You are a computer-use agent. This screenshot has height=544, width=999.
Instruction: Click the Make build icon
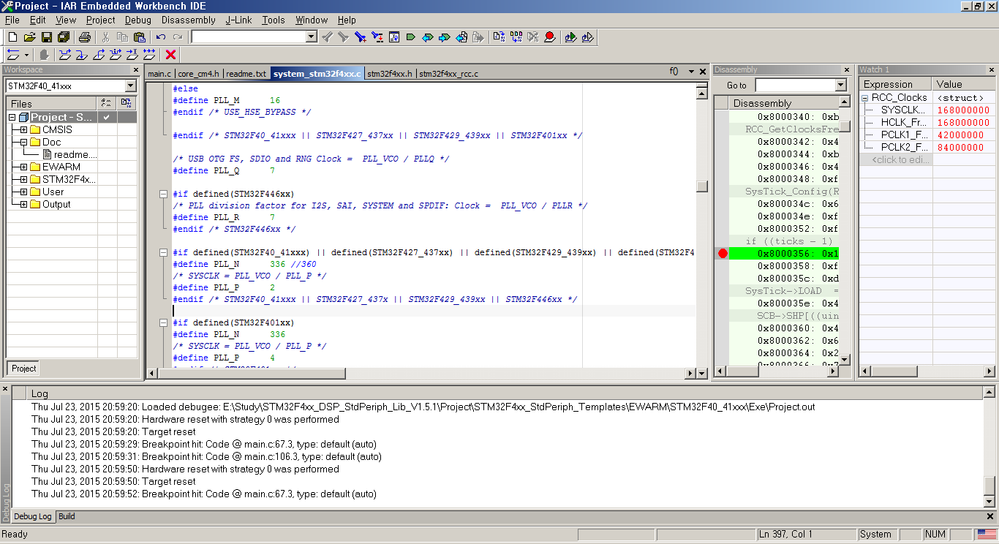pos(516,37)
